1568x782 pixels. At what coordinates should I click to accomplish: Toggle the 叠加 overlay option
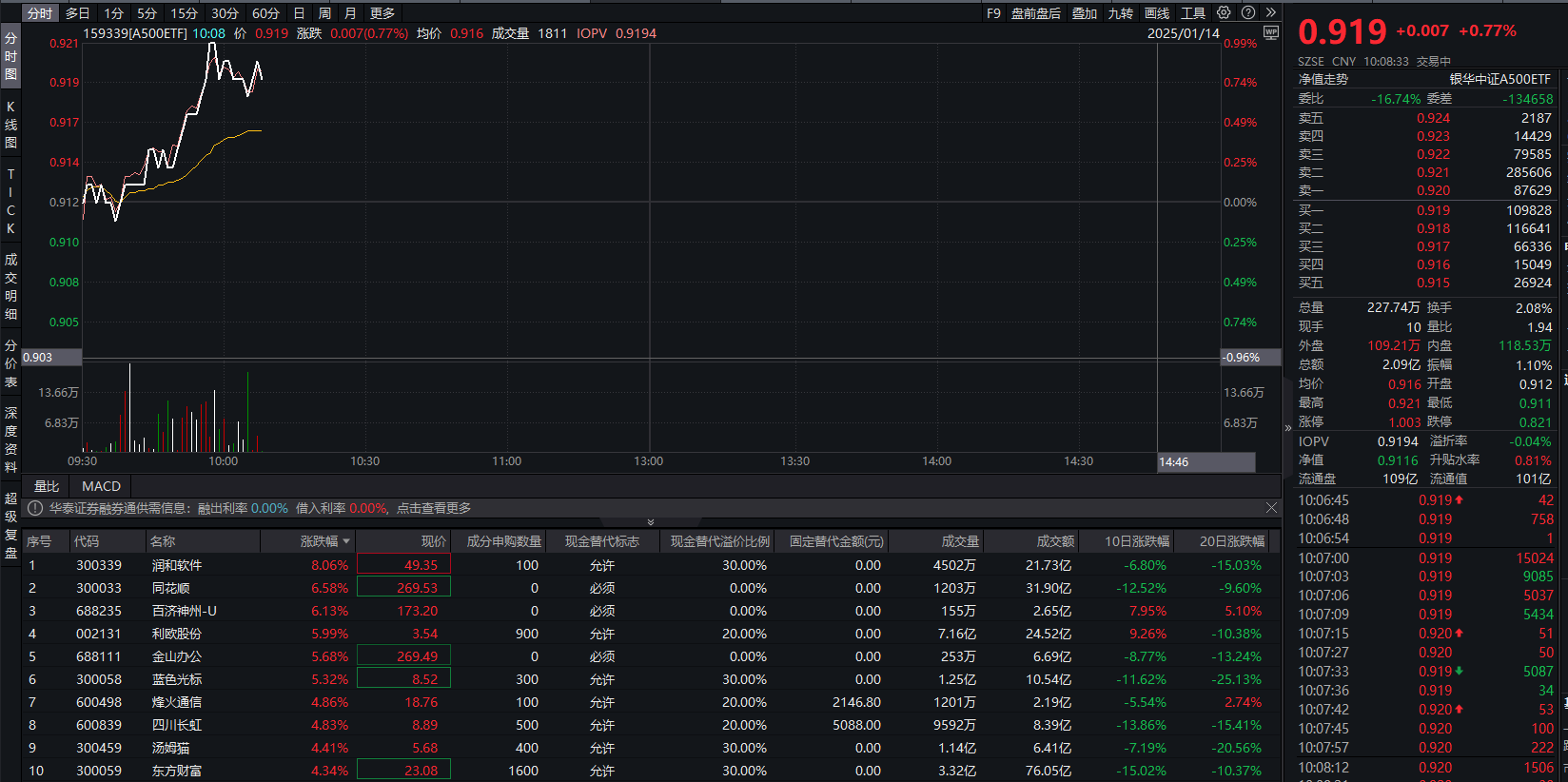pyautogui.click(x=1085, y=13)
